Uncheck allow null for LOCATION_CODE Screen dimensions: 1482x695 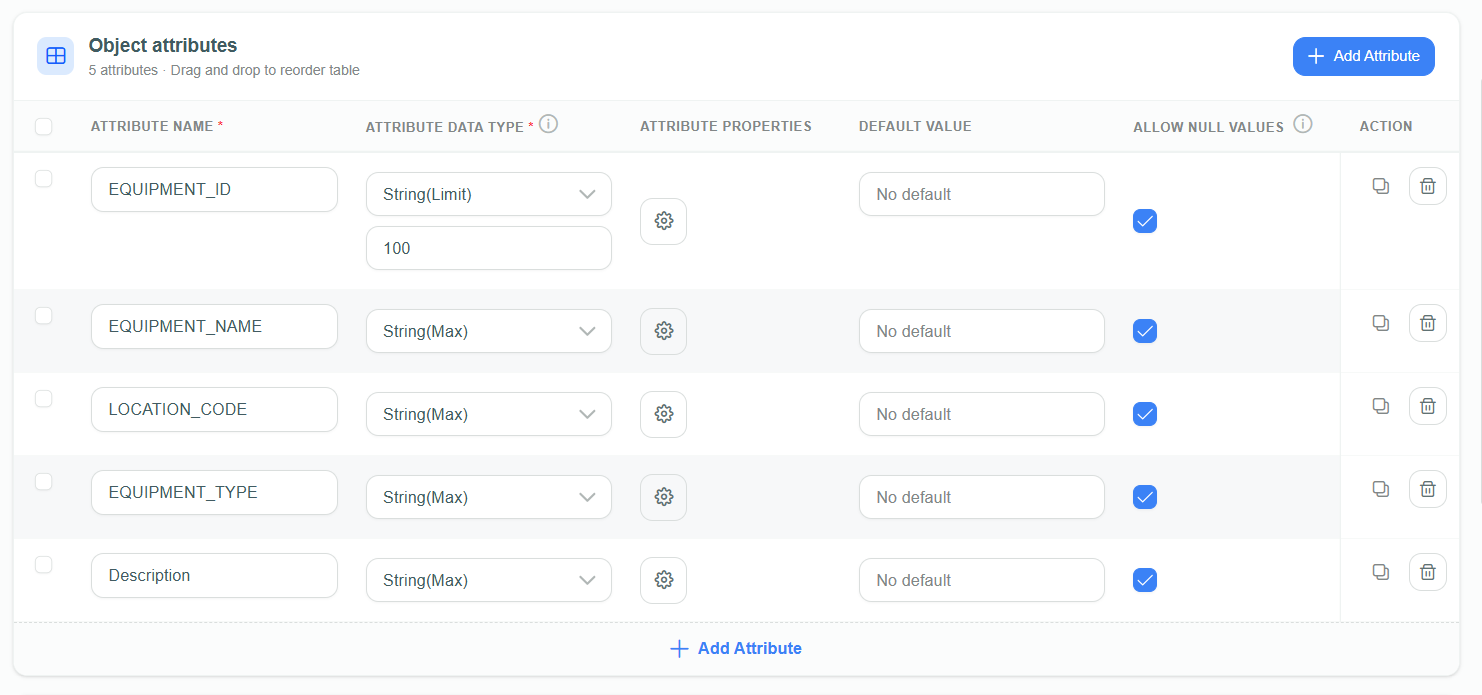(1145, 414)
